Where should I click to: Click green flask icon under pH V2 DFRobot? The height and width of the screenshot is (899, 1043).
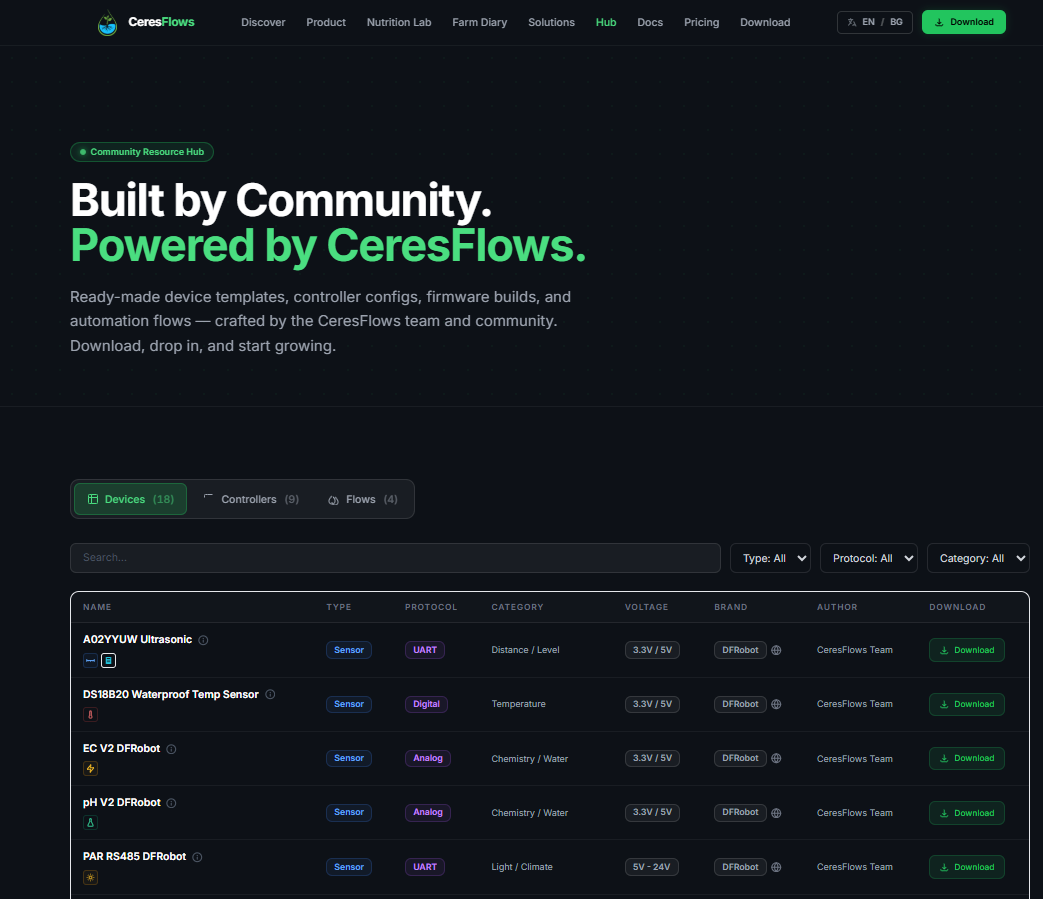[90, 823]
